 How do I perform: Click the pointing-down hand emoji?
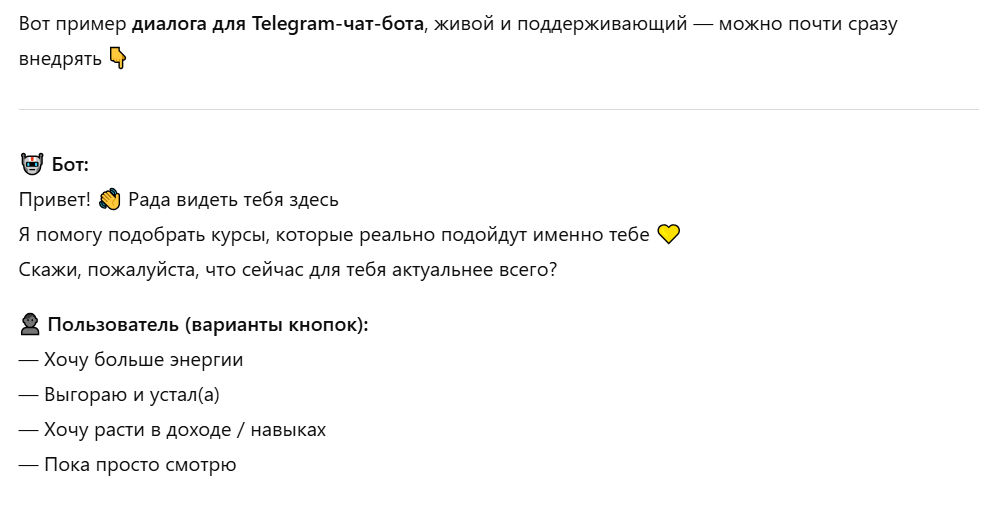point(118,60)
